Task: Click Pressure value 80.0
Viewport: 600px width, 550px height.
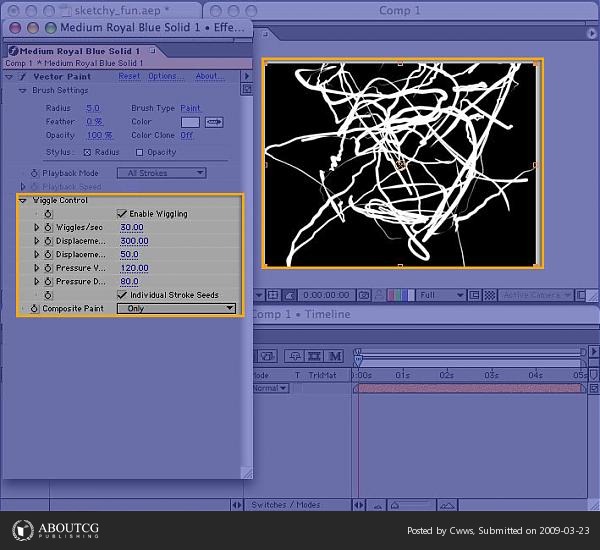Action: [x=129, y=282]
